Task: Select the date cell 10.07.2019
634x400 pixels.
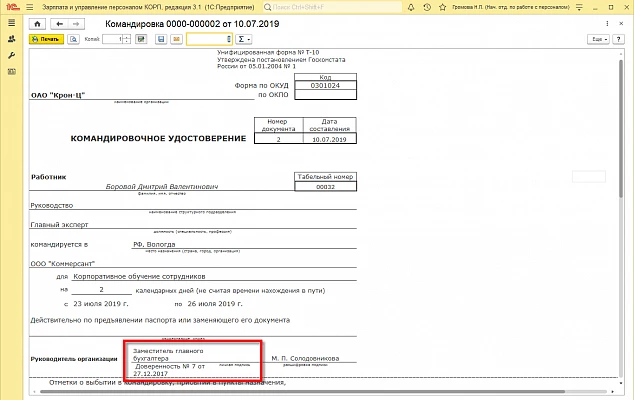Action: pyautogui.click(x=330, y=139)
